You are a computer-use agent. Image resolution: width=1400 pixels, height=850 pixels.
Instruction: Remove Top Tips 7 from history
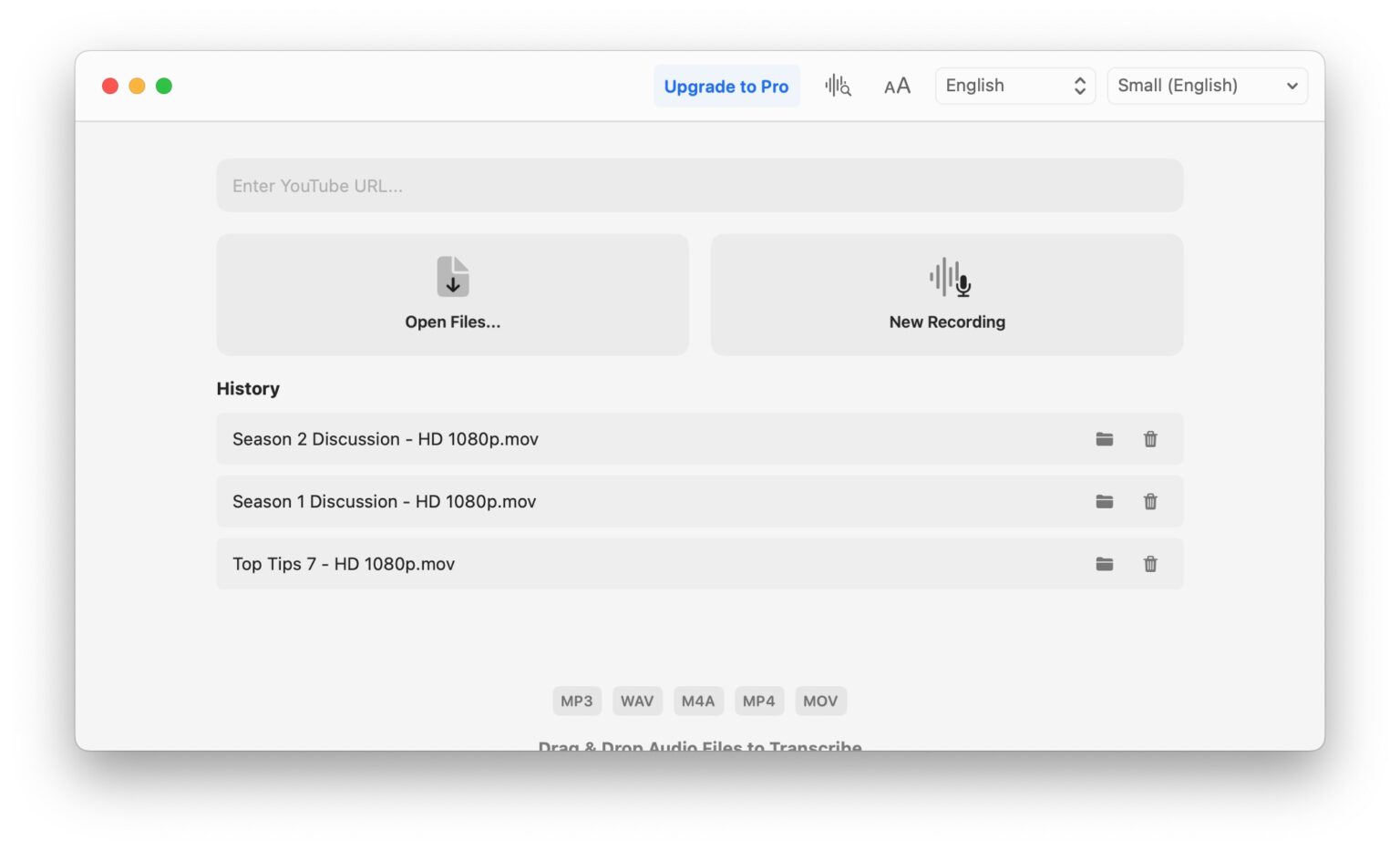click(x=1149, y=564)
